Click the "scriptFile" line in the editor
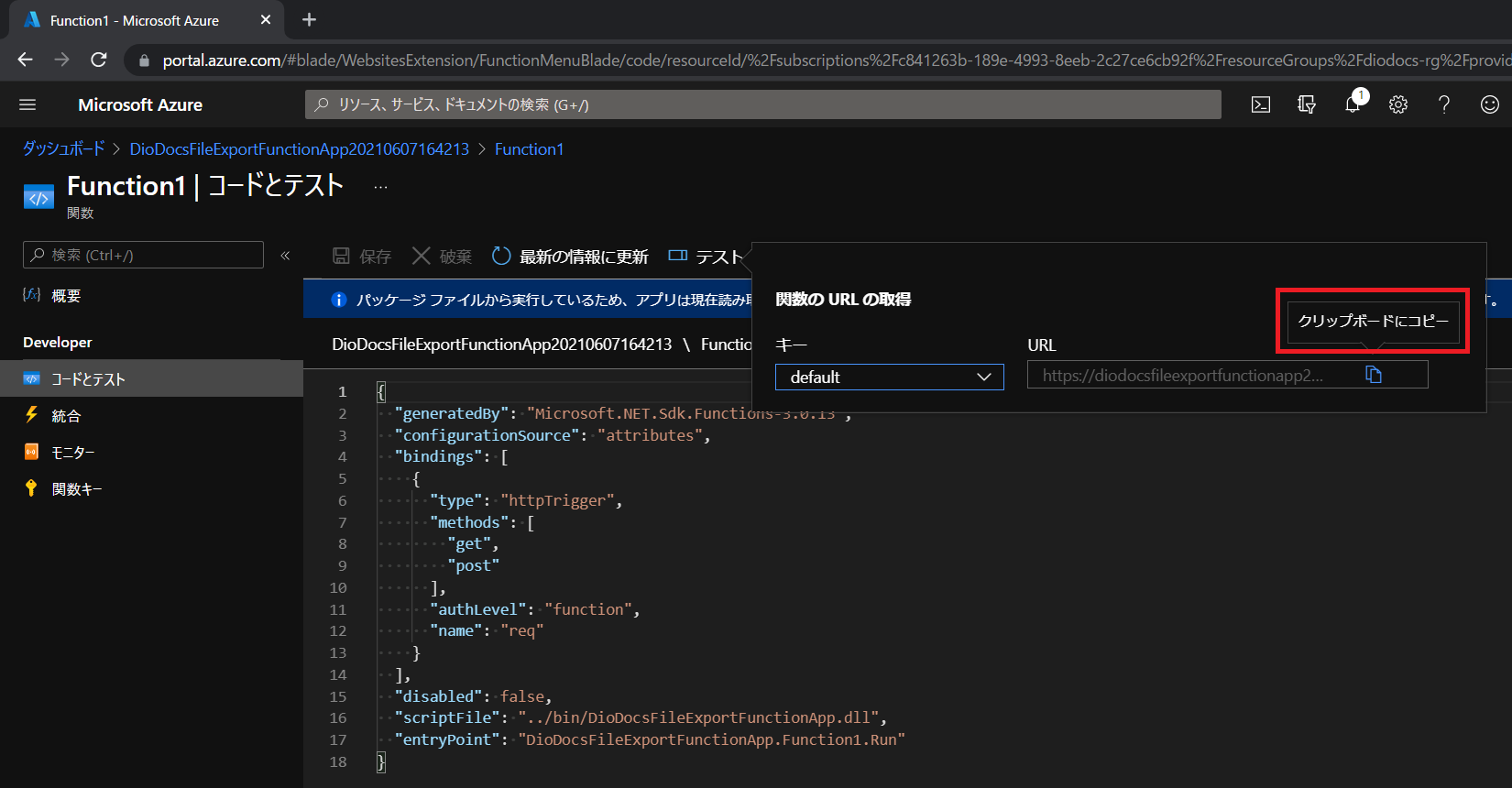 tap(641, 717)
